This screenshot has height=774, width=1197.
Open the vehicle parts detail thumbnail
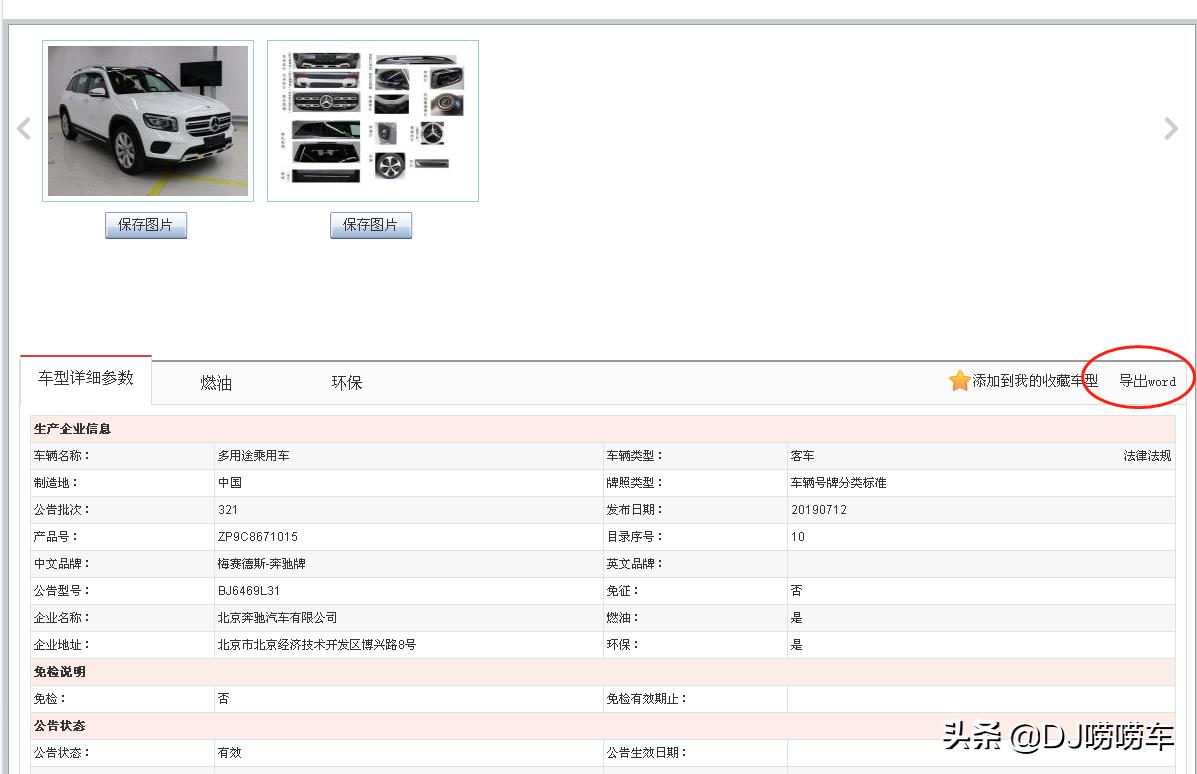[x=373, y=121]
